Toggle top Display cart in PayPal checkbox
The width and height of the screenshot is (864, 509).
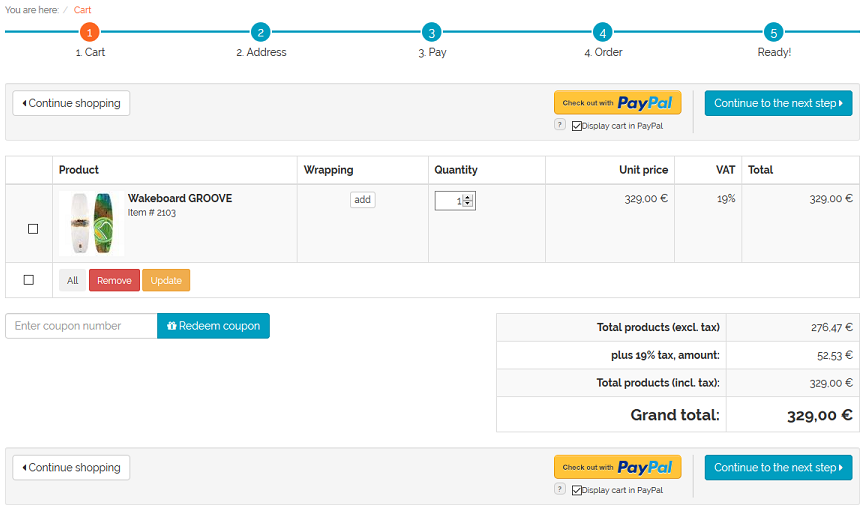[x=577, y=126]
